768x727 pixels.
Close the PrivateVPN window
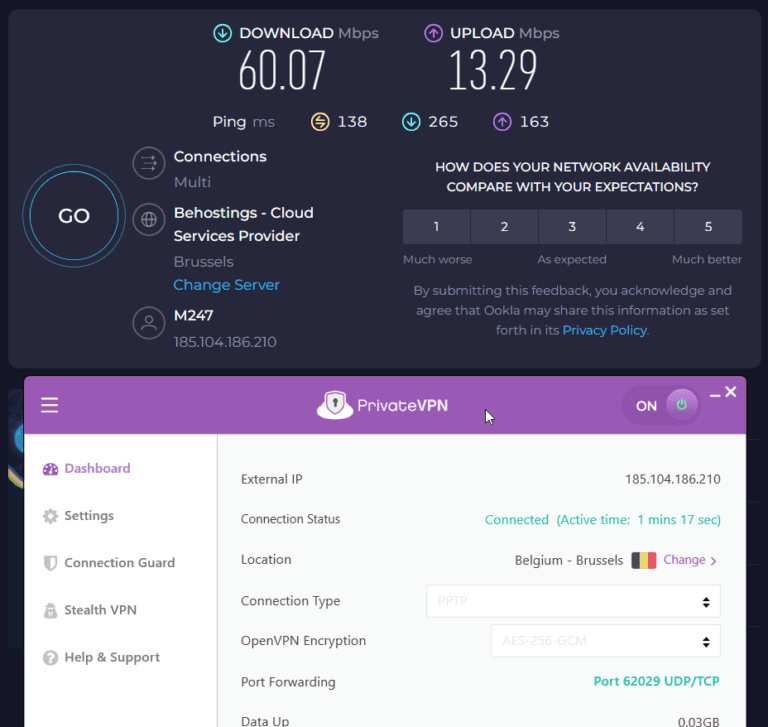[731, 392]
